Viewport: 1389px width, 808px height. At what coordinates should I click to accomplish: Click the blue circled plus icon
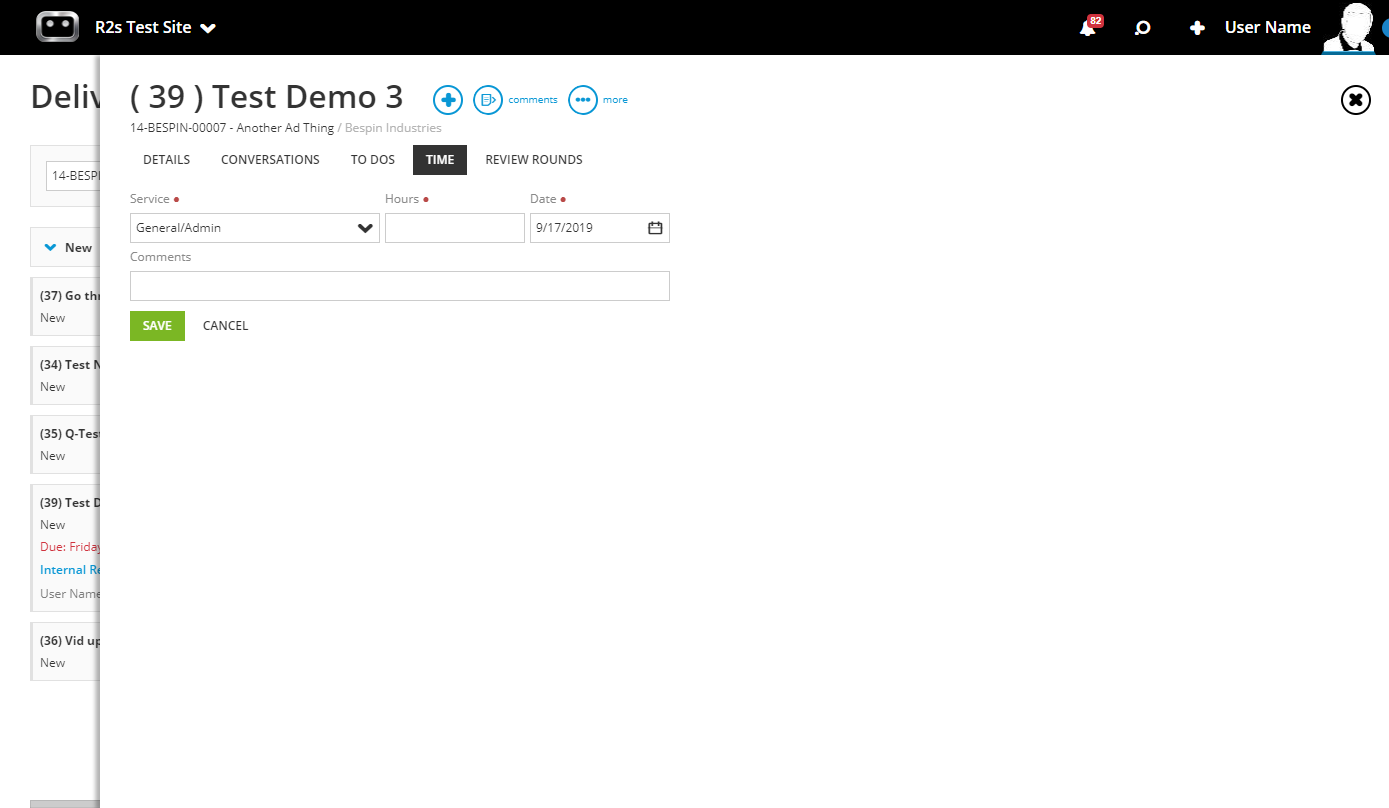click(x=448, y=100)
